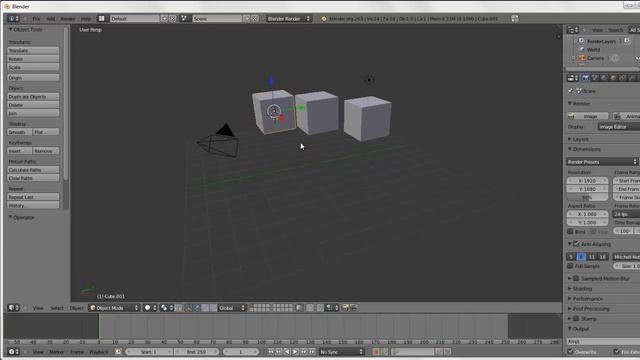
Task: Open the 3D viewport Object menu
Action: 76,308
